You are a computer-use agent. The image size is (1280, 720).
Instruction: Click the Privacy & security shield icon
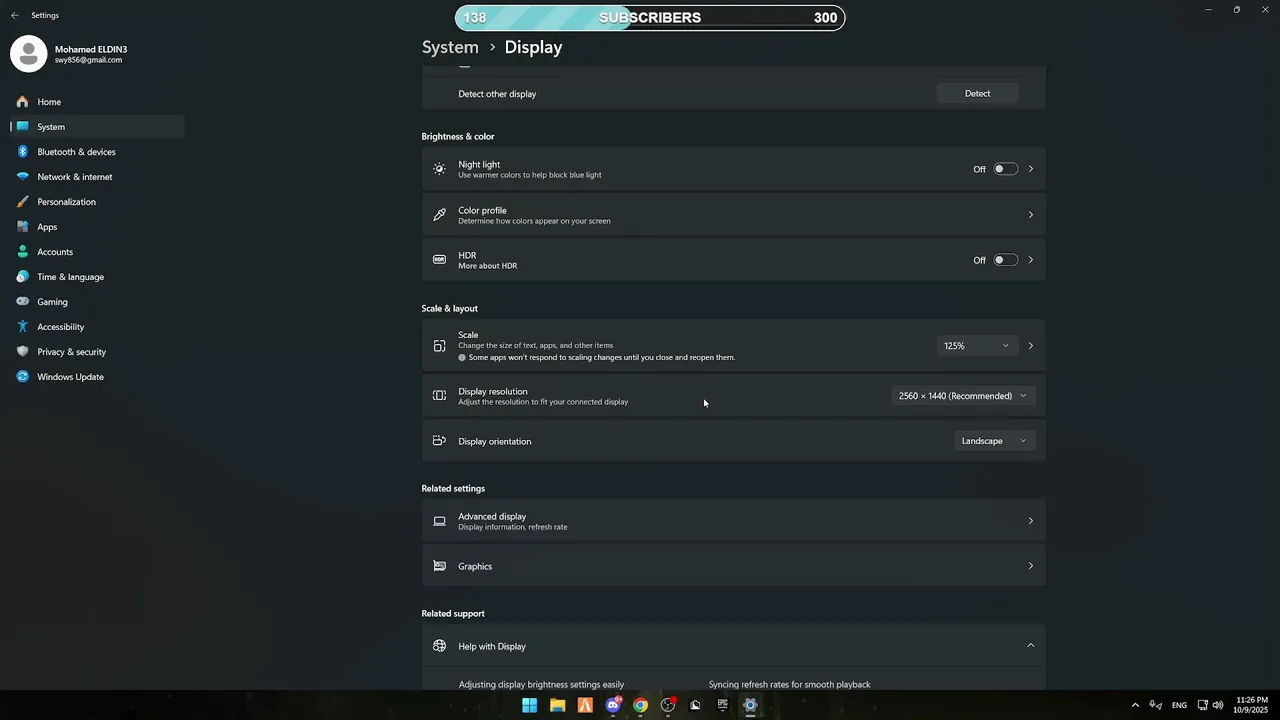click(22, 352)
